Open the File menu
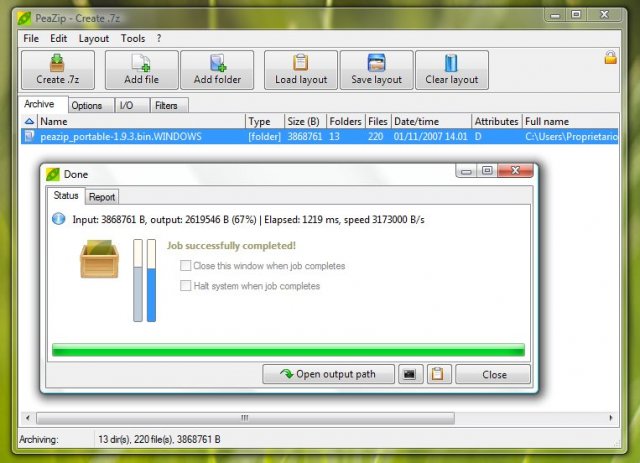Image resolution: width=640 pixels, height=463 pixels. coord(31,38)
